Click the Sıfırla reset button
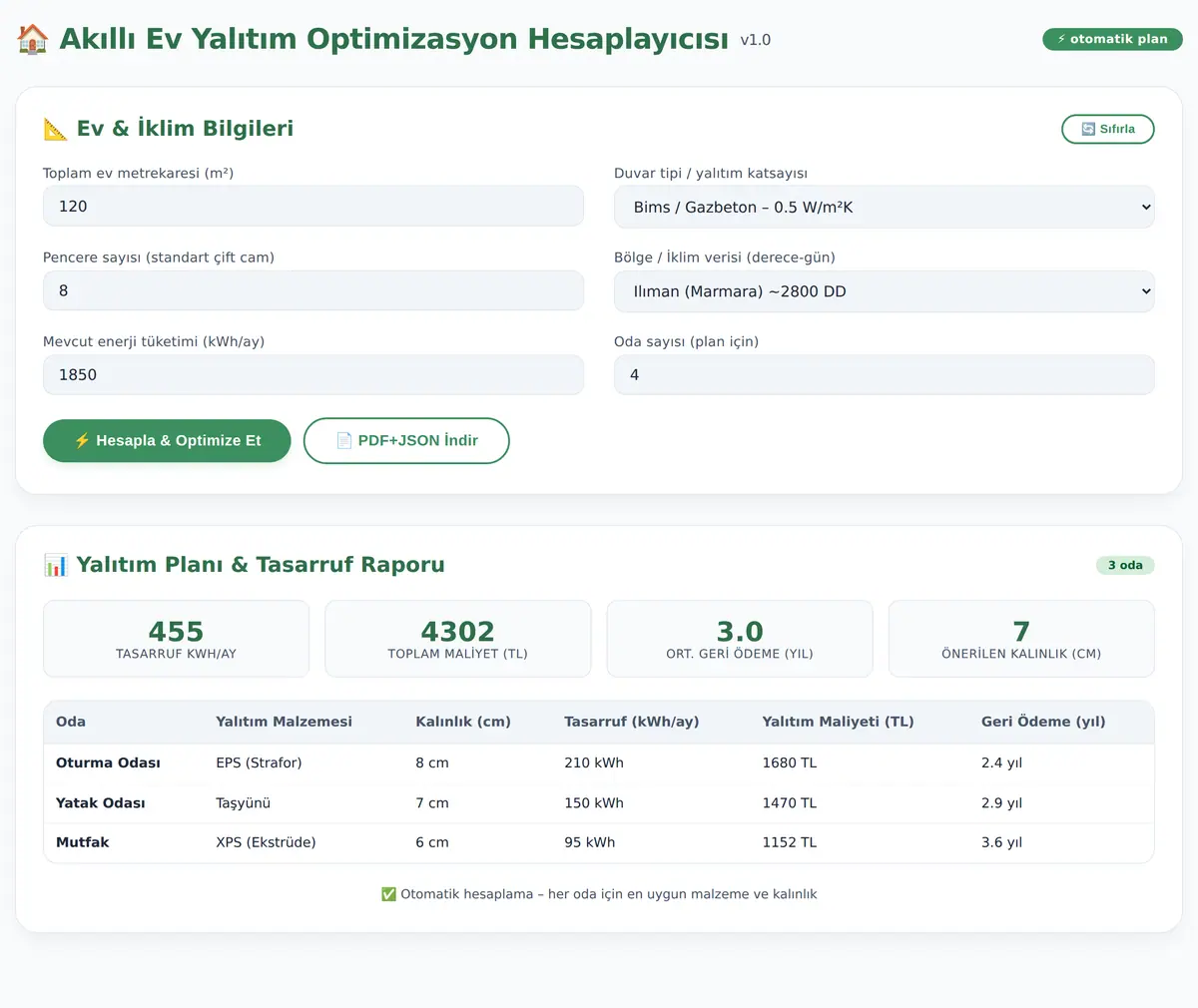 click(1107, 129)
